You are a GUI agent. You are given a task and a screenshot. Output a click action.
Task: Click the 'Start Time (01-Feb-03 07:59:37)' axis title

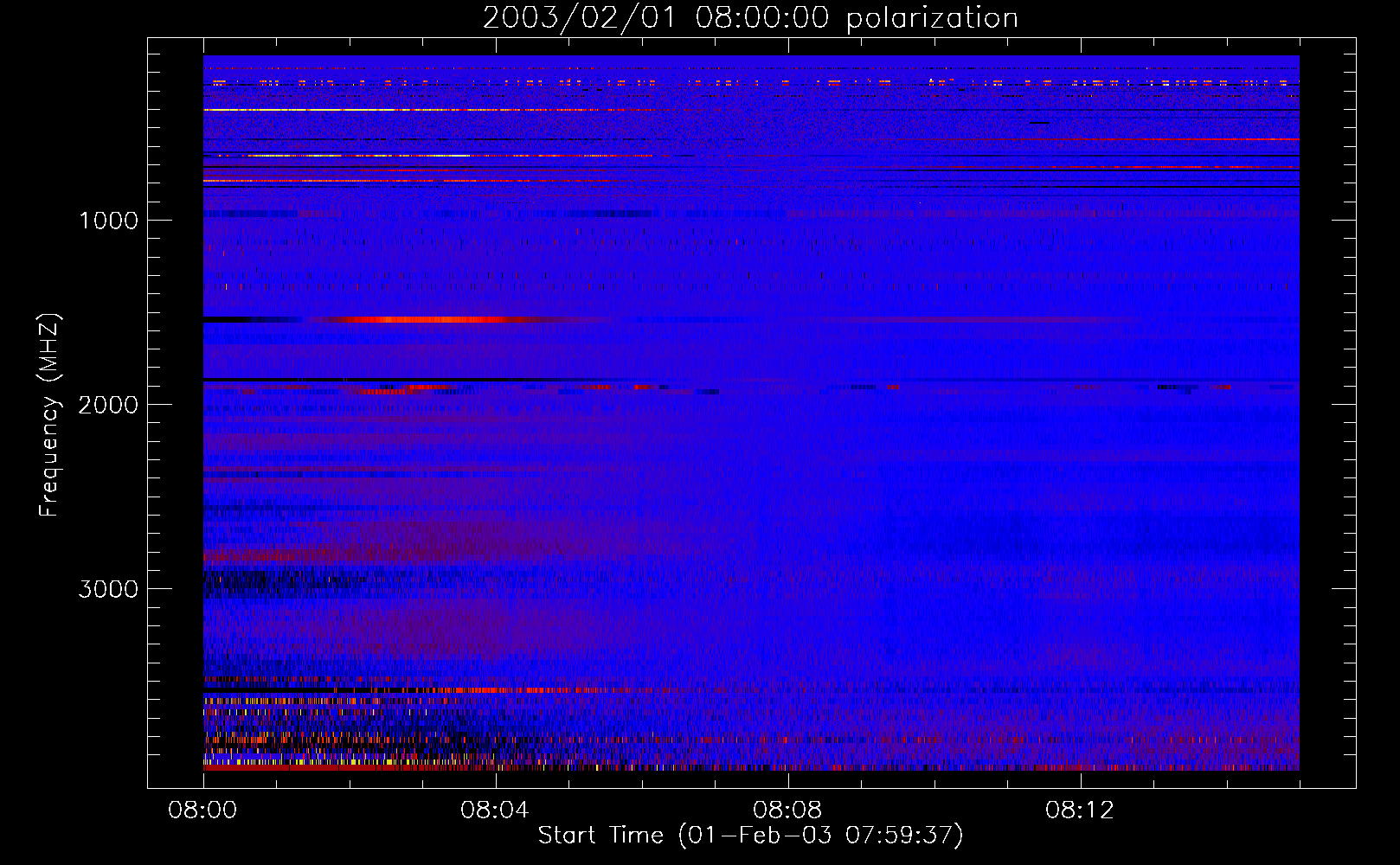pos(750,836)
